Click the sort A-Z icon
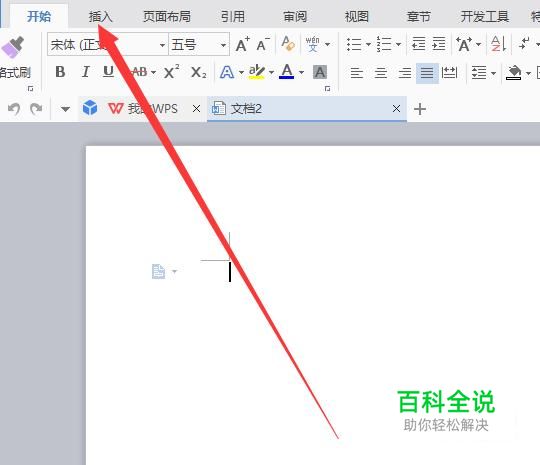The height and width of the screenshot is (465, 540). coord(499,44)
